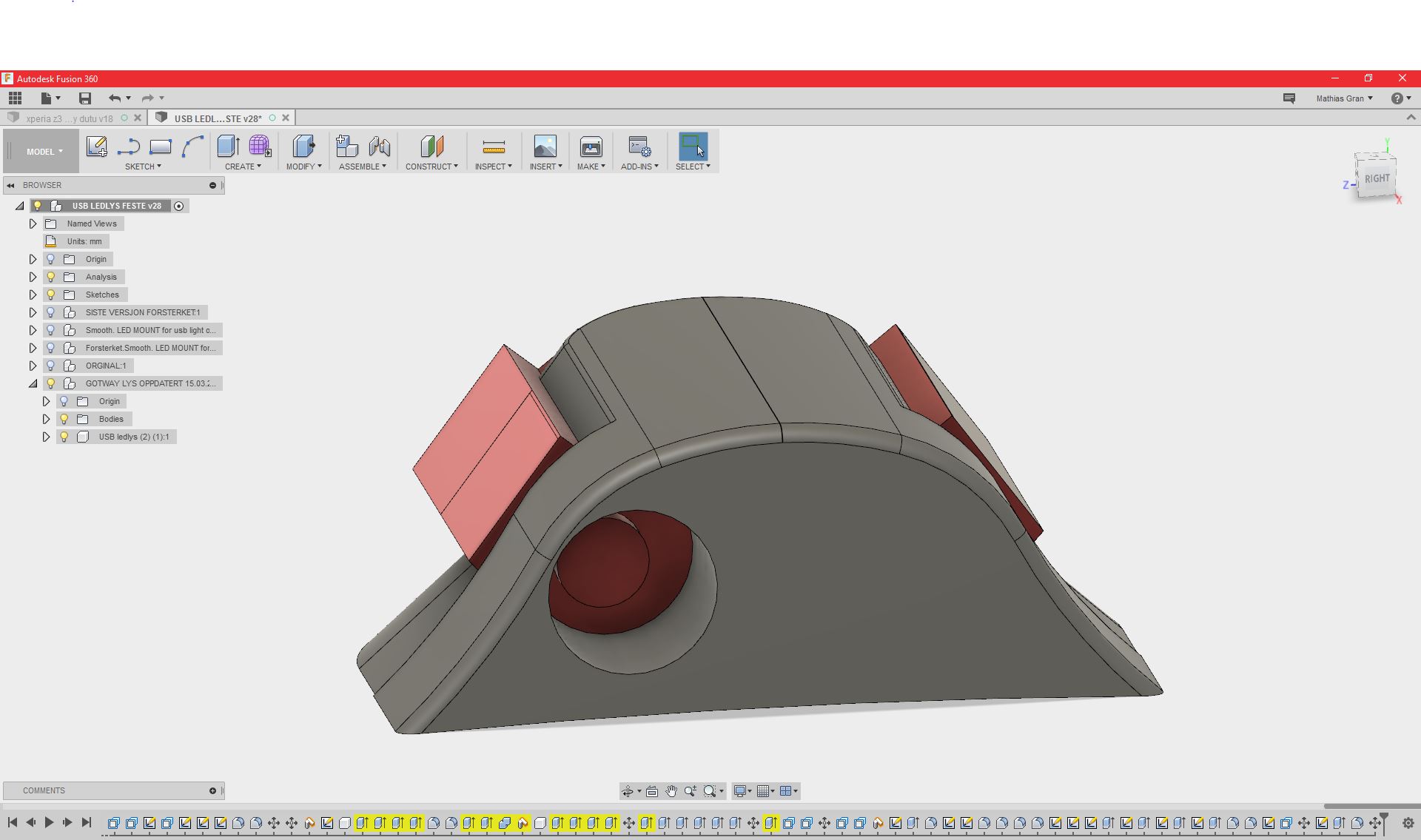Click the Orbit navigation icon

tap(628, 791)
